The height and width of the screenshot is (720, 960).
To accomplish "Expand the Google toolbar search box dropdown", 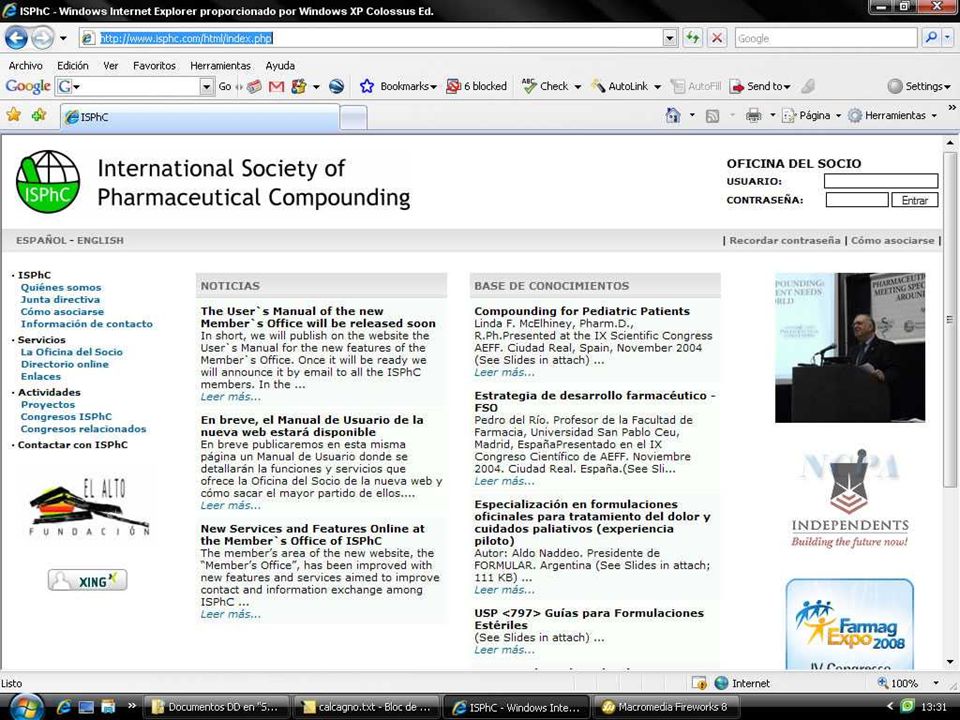I will (x=206, y=86).
